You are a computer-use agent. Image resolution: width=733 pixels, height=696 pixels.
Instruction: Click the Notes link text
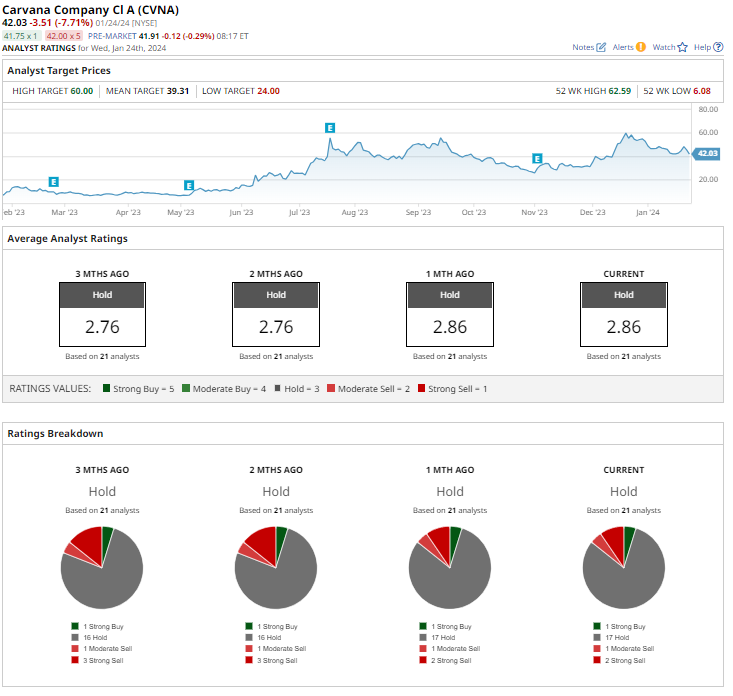(583, 47)
